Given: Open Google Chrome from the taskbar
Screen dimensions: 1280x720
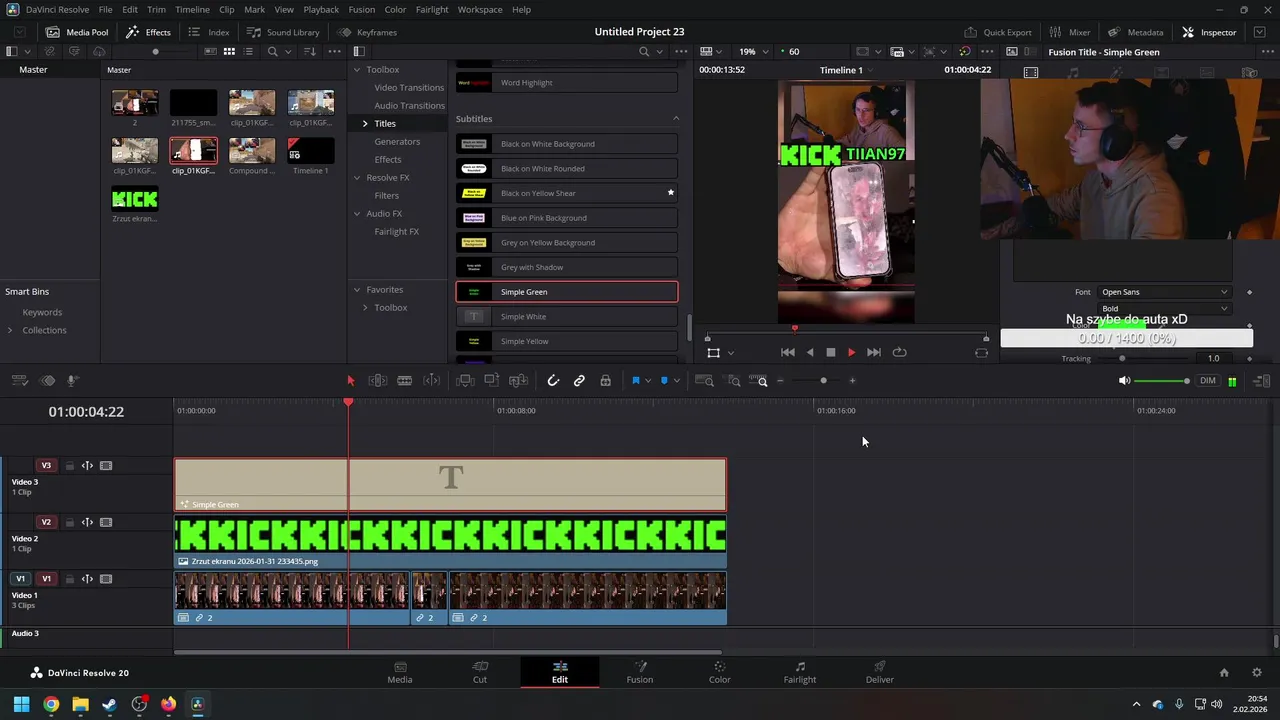Looking at the screenshot, I should 51,704.
